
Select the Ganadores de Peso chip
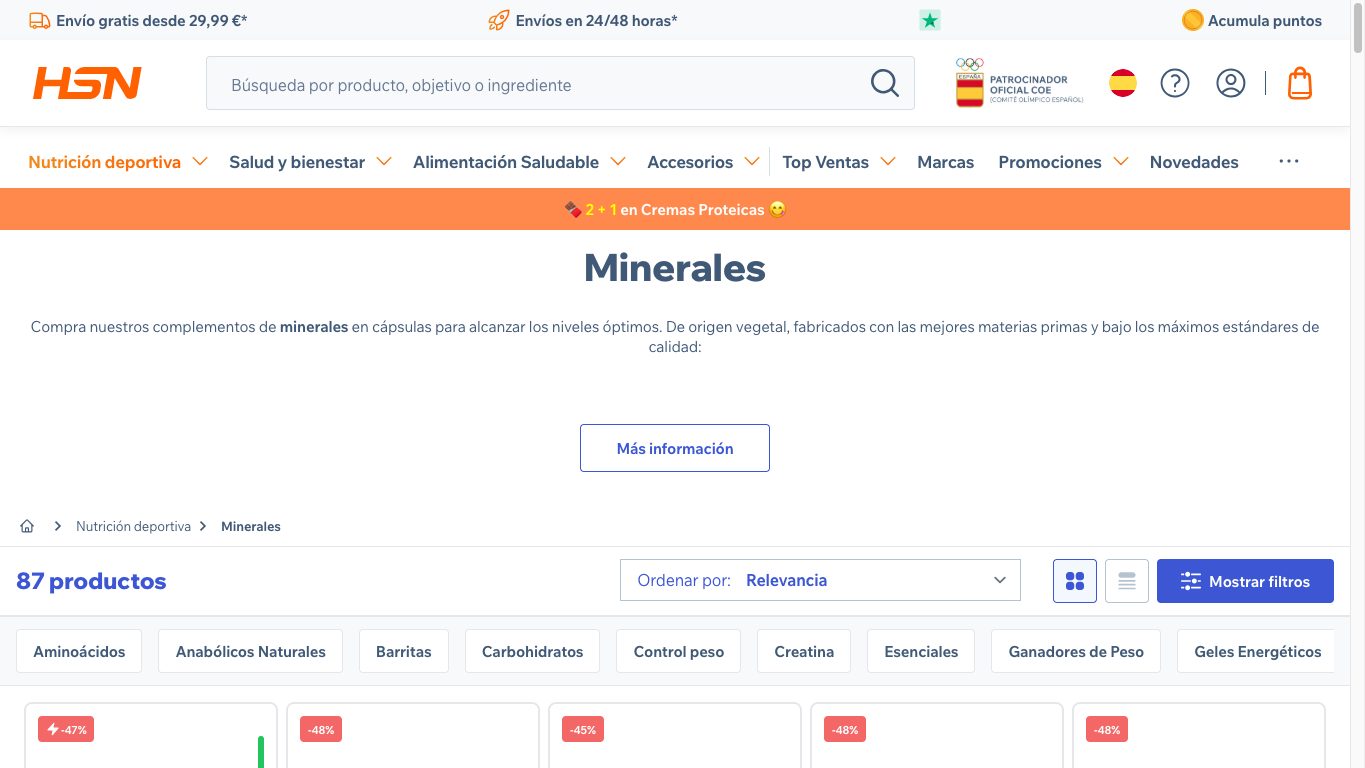1076,651
